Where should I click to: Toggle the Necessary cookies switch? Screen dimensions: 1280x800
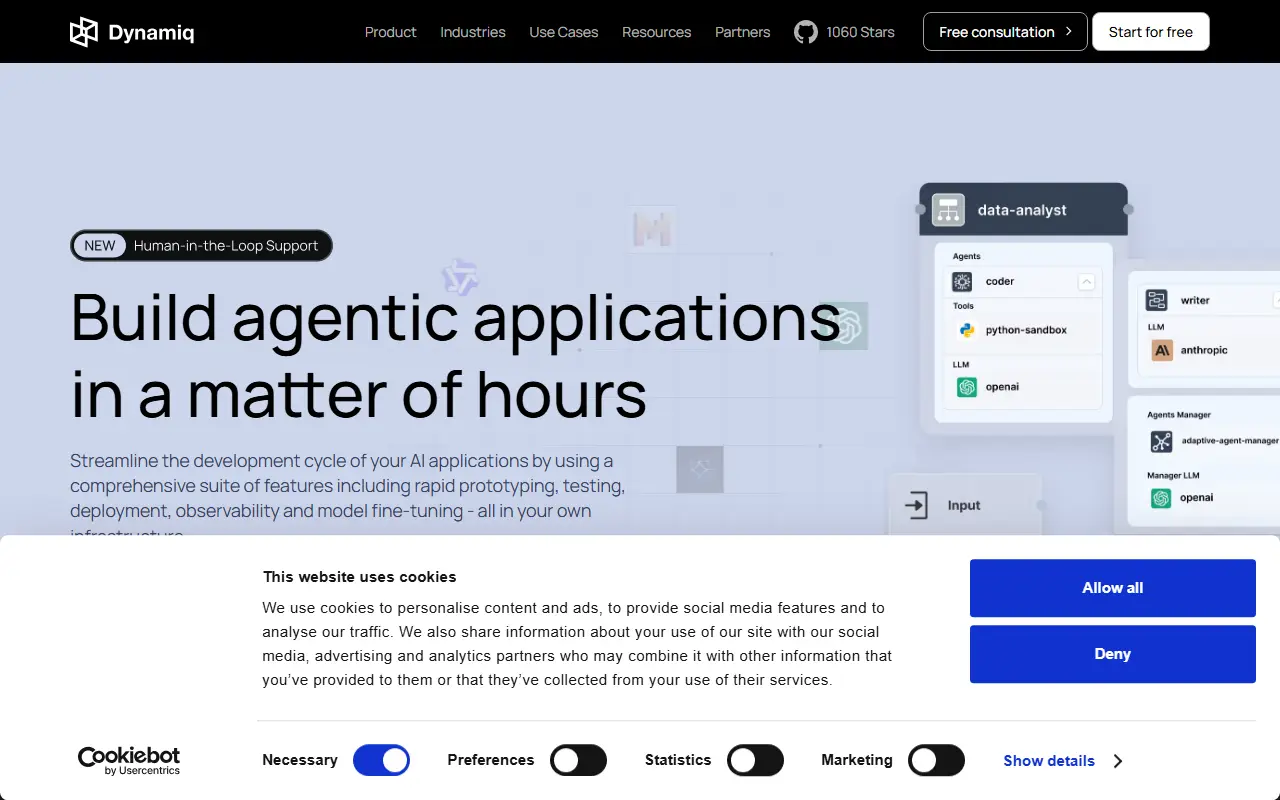coord(381,761)
